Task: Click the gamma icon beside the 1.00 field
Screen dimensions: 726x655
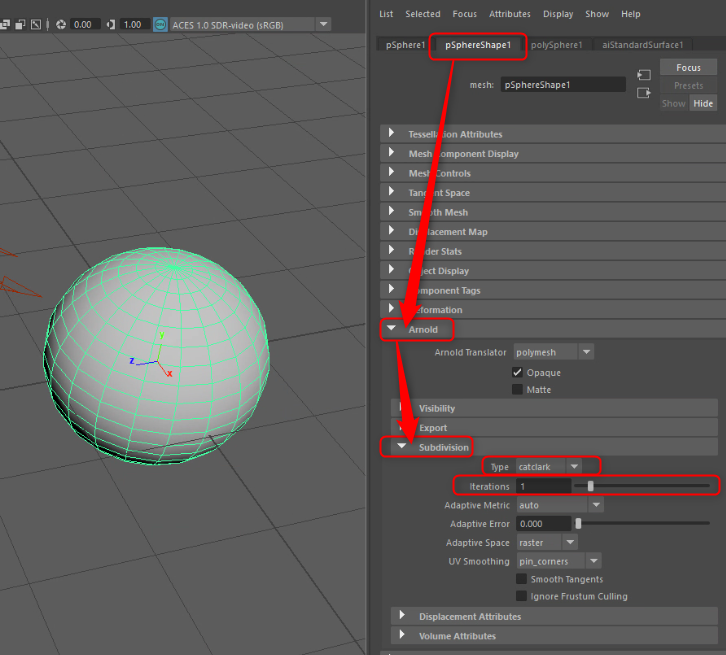Action: pos(111,25)
